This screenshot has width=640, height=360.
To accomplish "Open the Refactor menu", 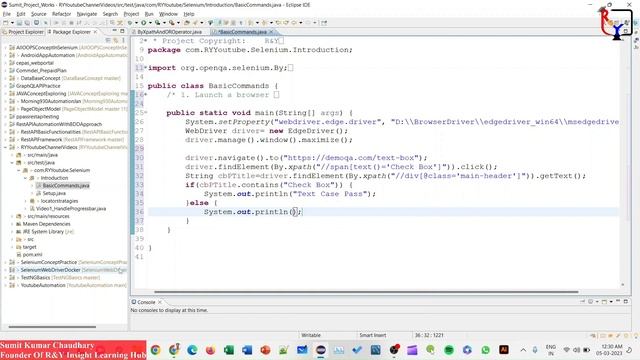I will pyautogui.click(x=62, y=14).
